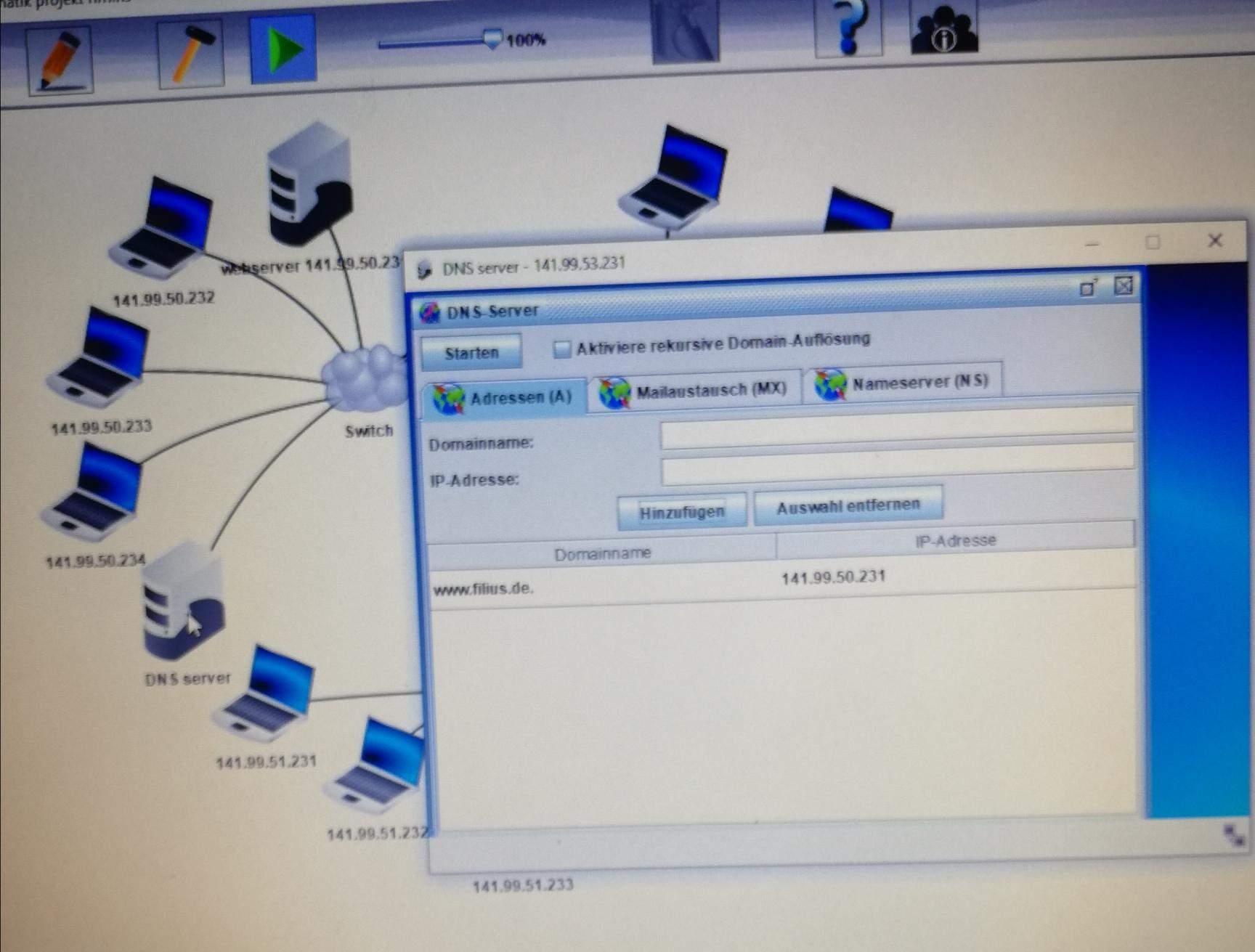This screenshot has height=952, width=1255.
Task: Click the DNS server label text
Action: pos(187,678)
